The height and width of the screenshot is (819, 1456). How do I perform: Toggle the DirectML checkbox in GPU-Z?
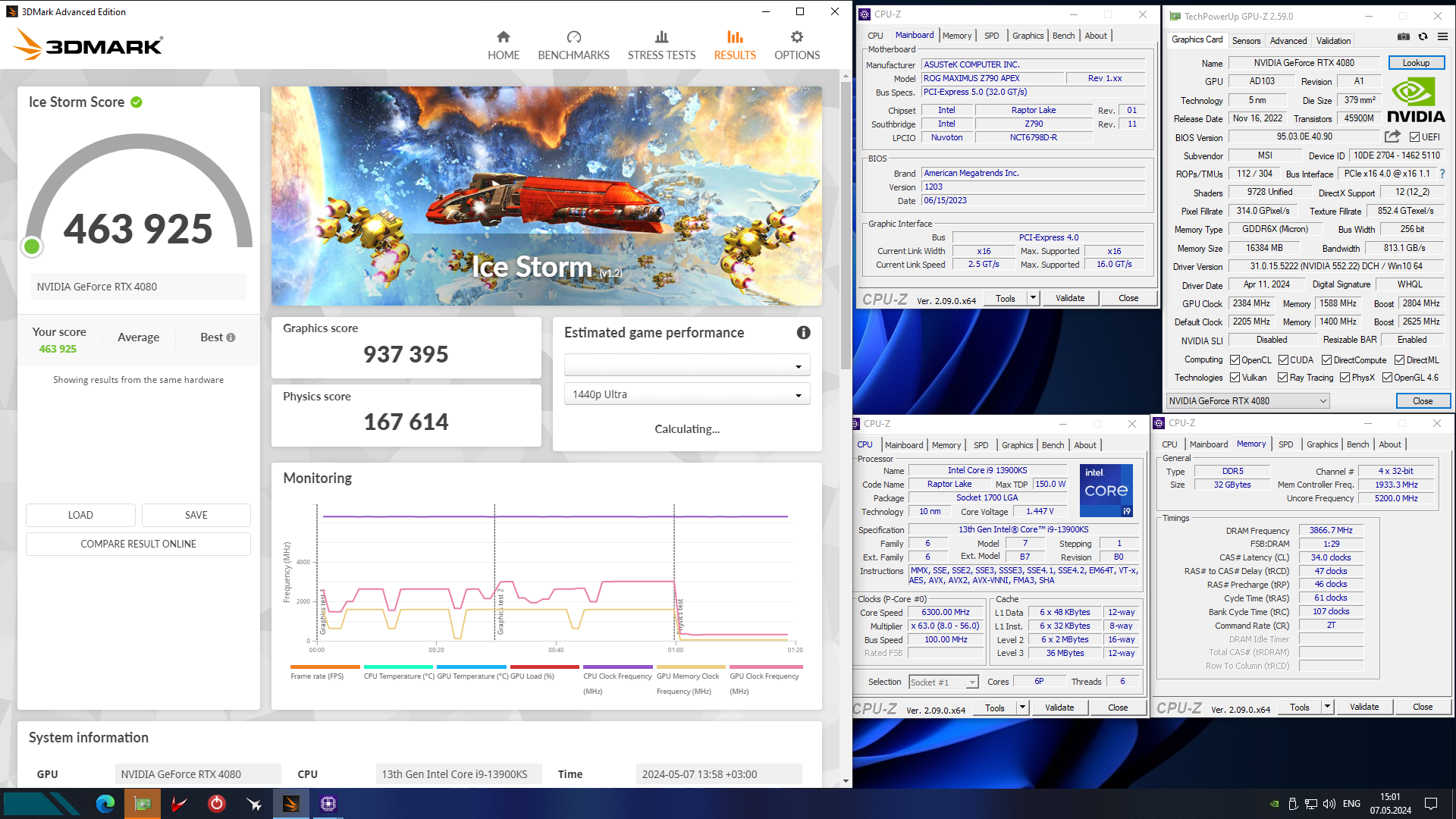[1399, 360]
